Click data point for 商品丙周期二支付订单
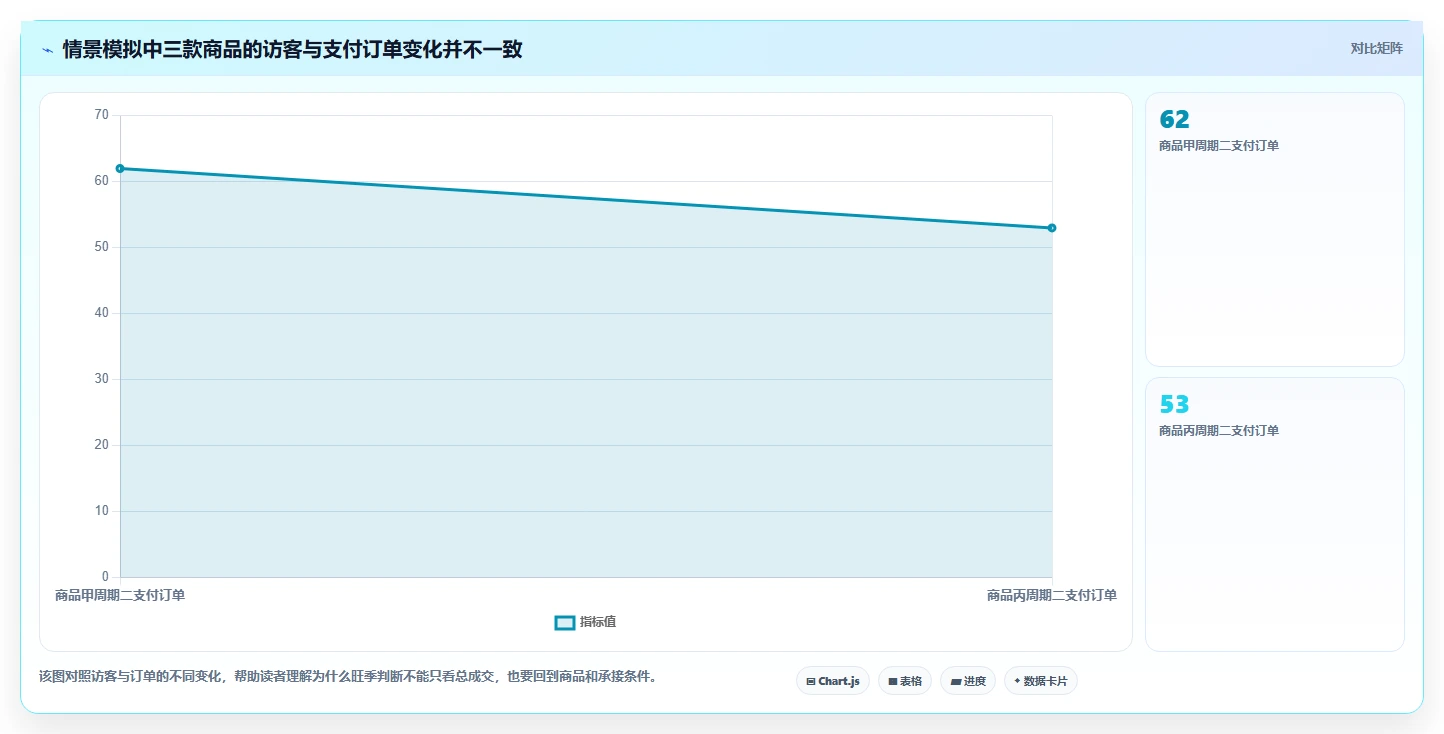 coord(1052,228)
